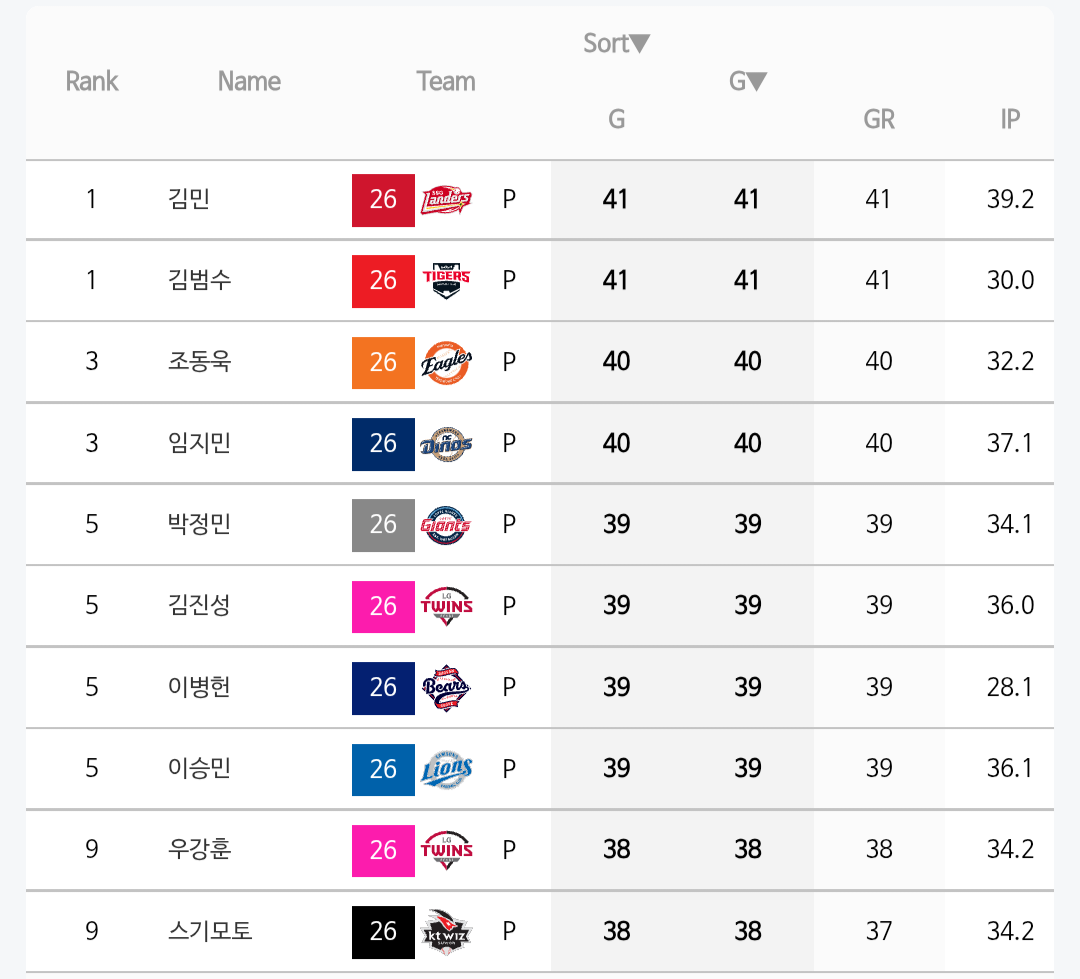Click the orange 26 badge for Eagles
This screenshot has height=979, width=1080.
coord(383,363)
